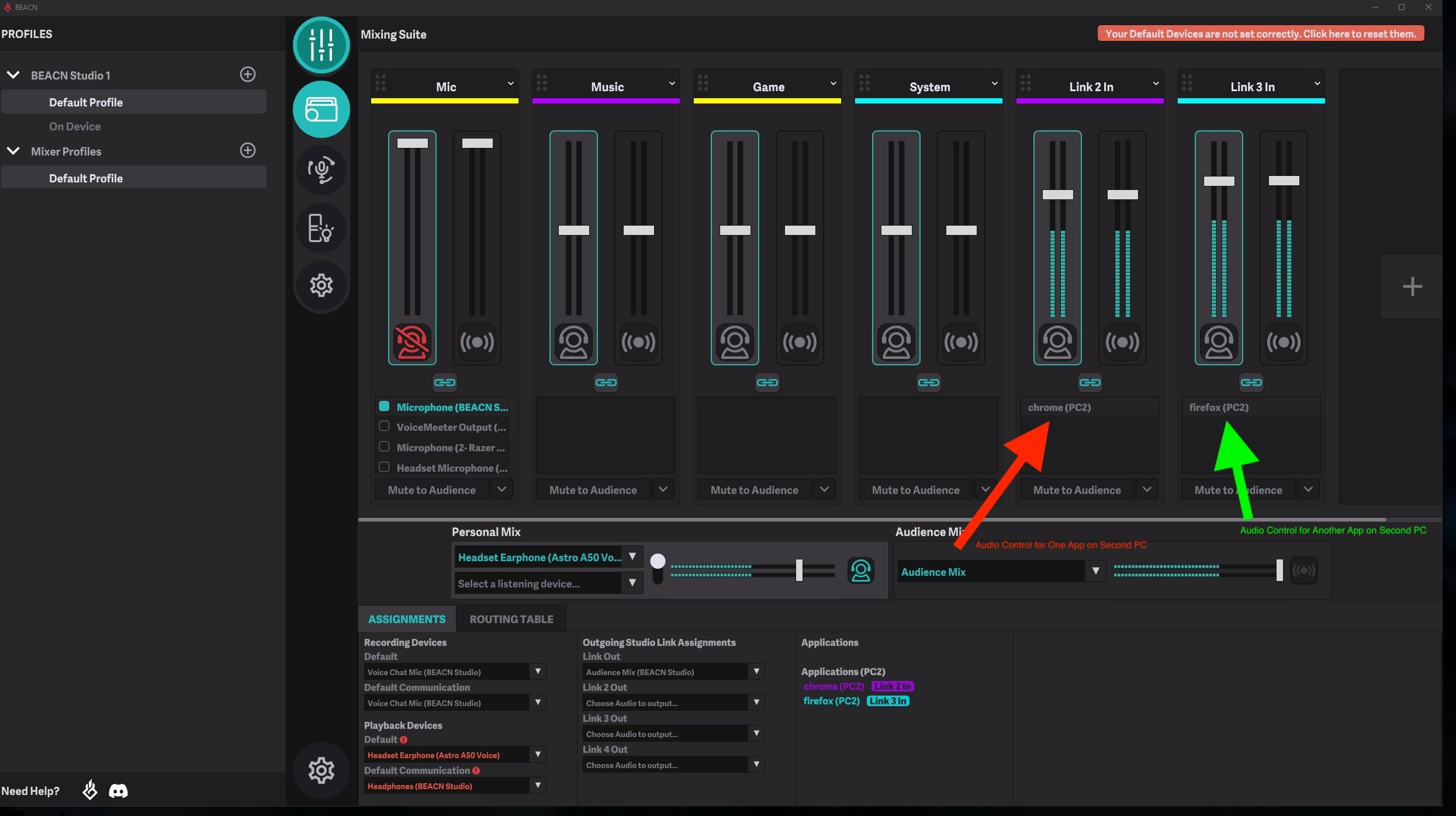
Task: Select the microphone/voice chat icon
Action: coord(321,169)
